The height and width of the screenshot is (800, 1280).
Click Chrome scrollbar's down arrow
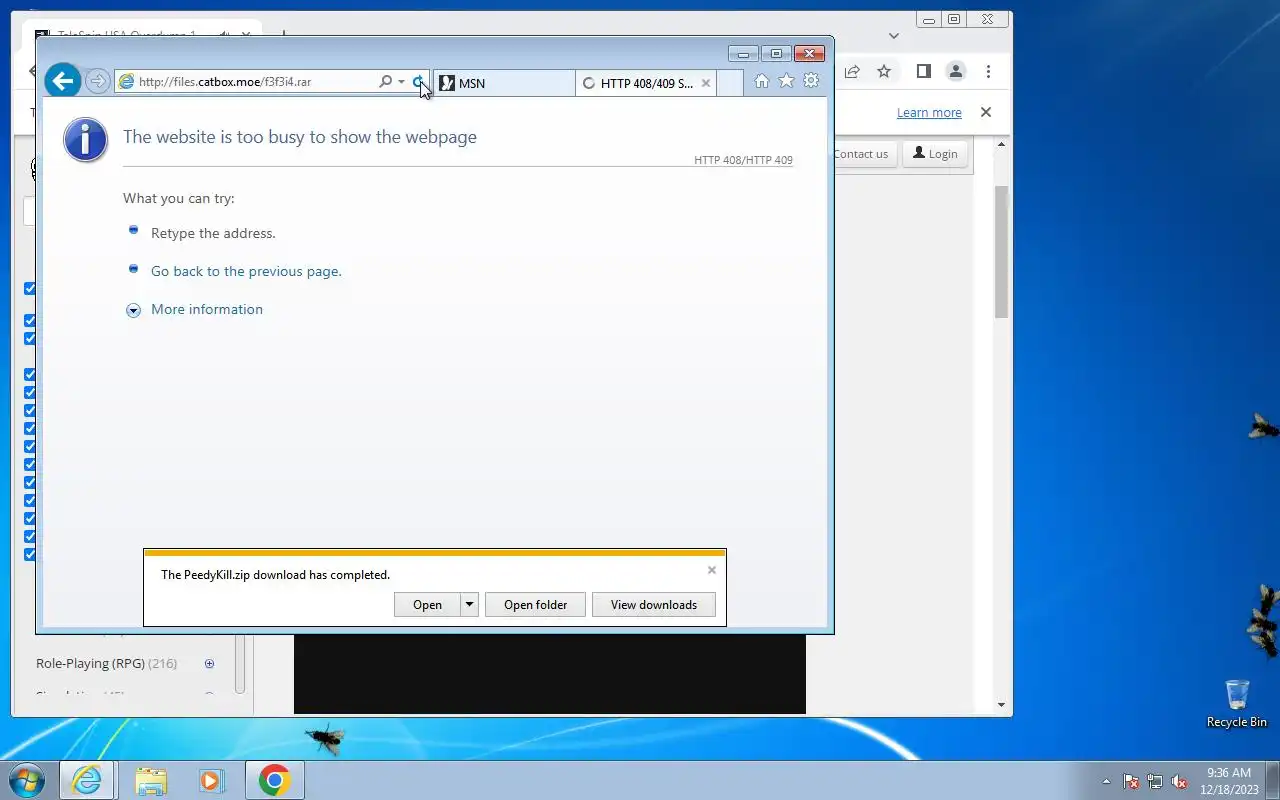tap(1002, 705)
